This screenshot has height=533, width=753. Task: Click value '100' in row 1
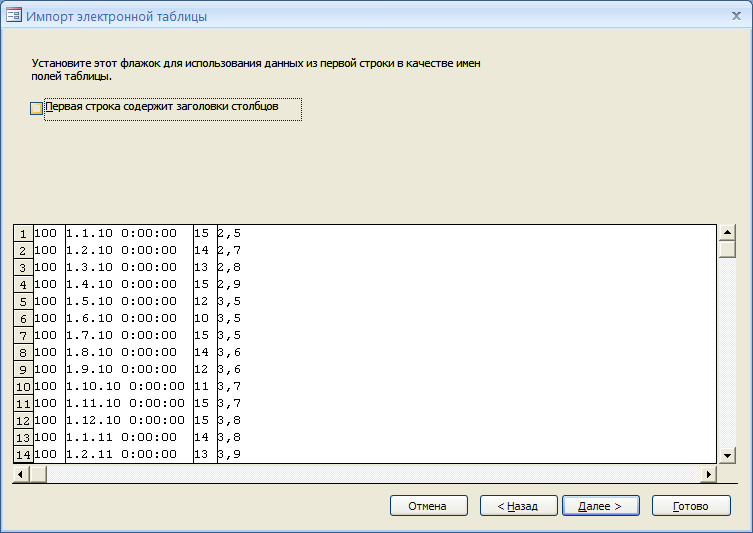click(x=46, y=233)
